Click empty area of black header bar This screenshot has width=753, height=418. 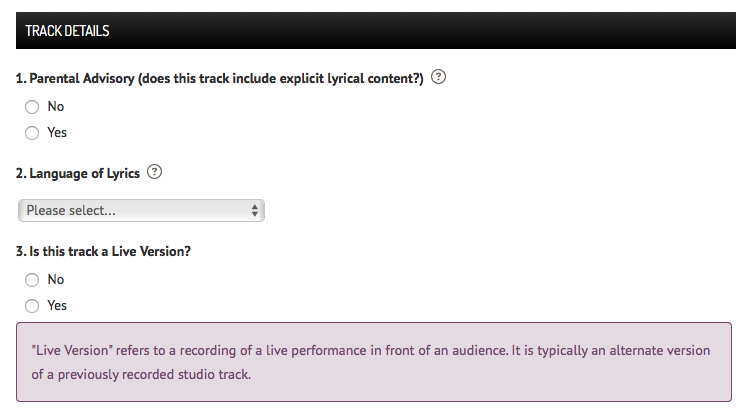[x=423, y=31]
